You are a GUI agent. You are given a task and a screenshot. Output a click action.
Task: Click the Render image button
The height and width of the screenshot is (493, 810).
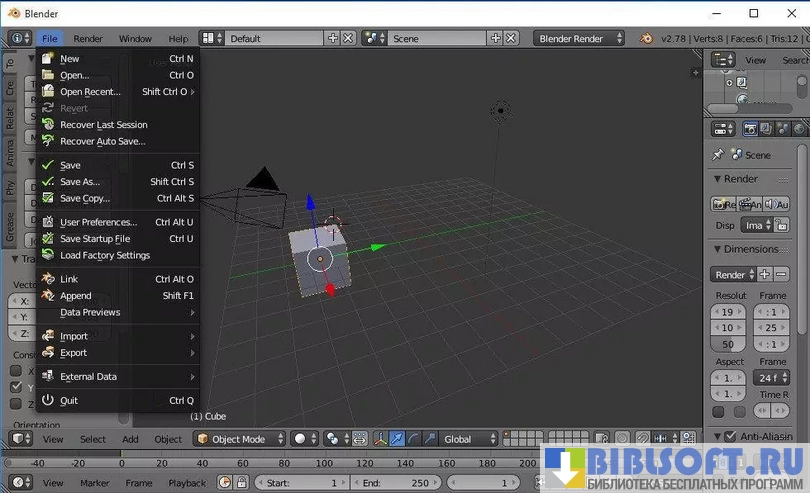click(x=724, y=204)
